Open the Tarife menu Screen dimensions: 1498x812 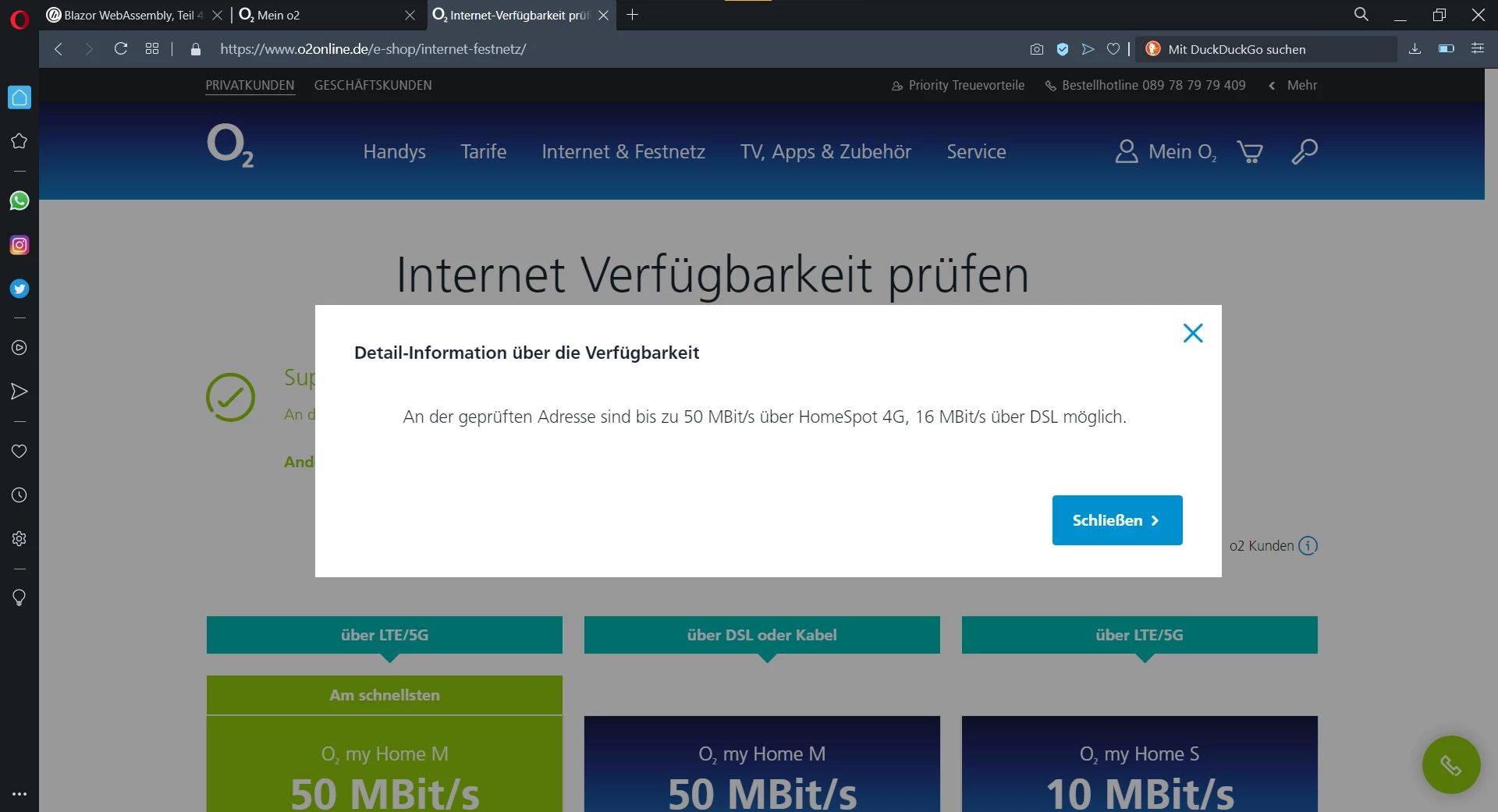pyautogui.click(x=484, y=152)
